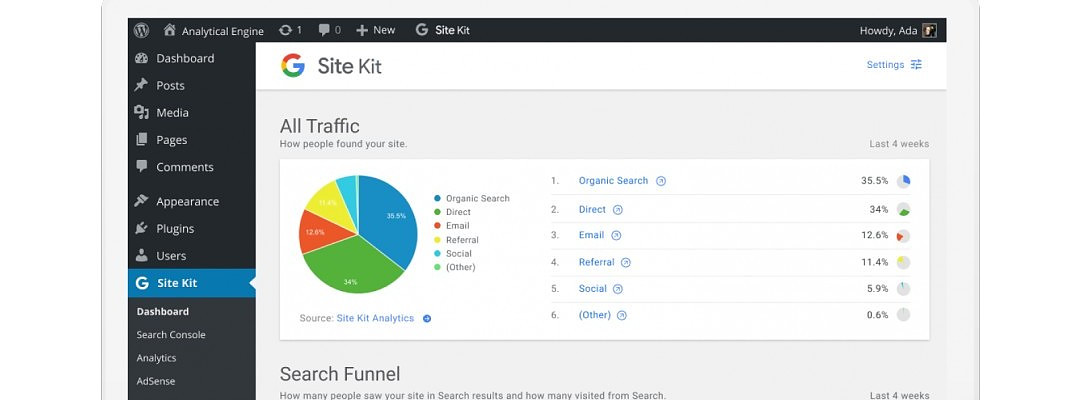Select Search Console submenu item
The height and width of the screenshot is (400, 1090).
click(x=171, y=335)
